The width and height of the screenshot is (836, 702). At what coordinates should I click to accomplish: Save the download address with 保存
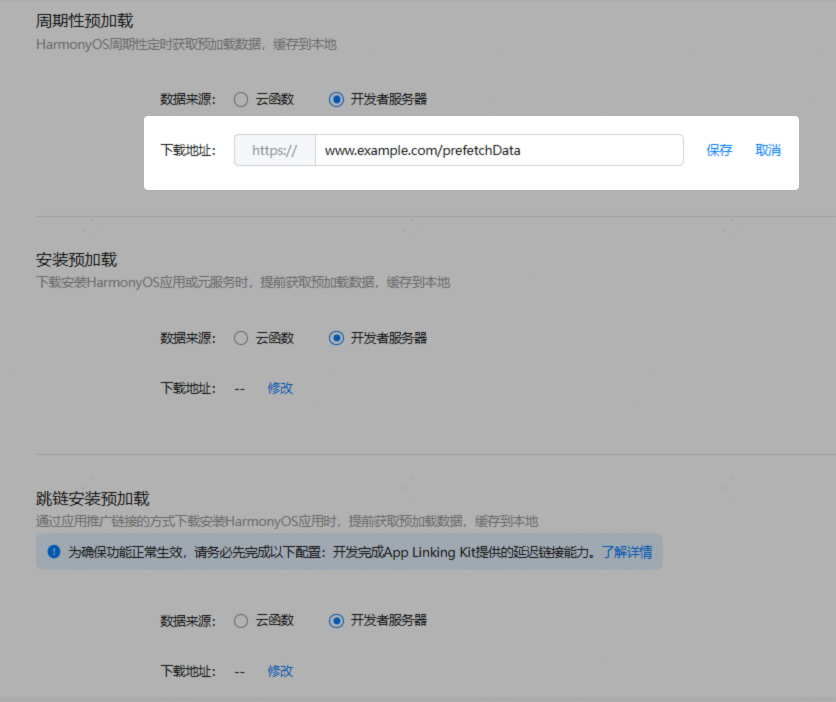coord(719,151)
